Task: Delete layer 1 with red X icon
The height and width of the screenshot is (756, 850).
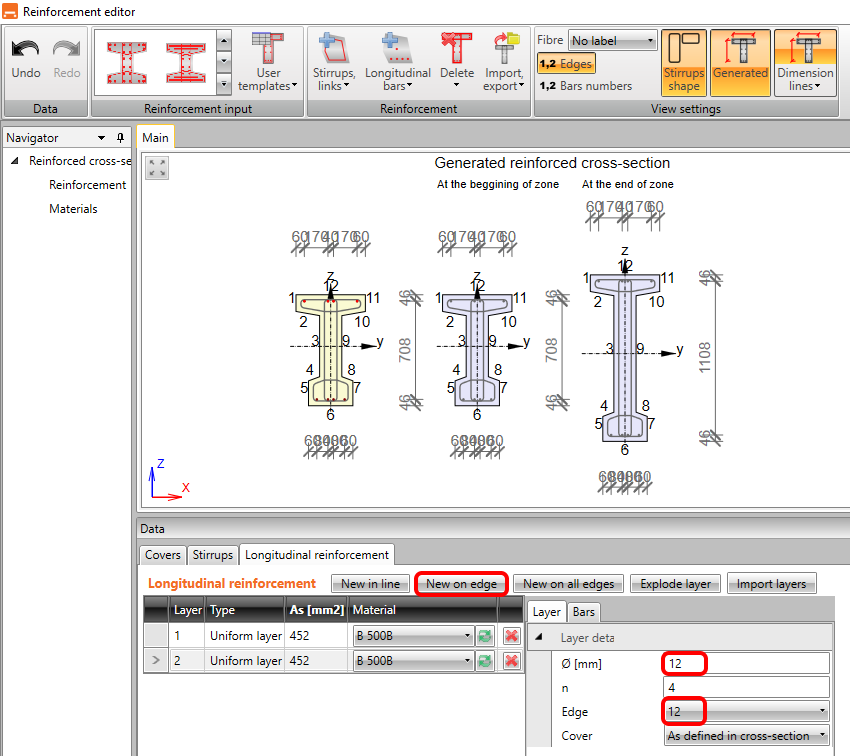Action: (x=511, y=635)
